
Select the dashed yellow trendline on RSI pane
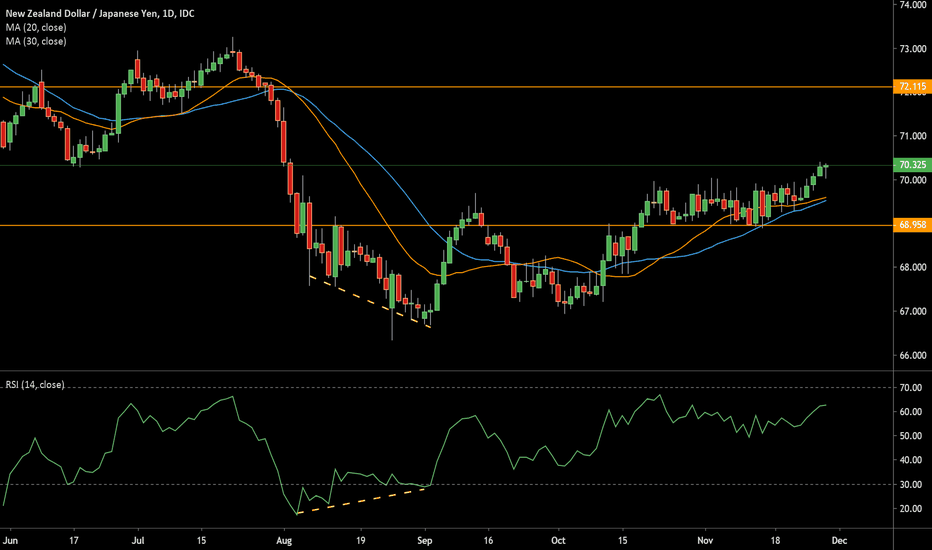(x=363, y=500)
